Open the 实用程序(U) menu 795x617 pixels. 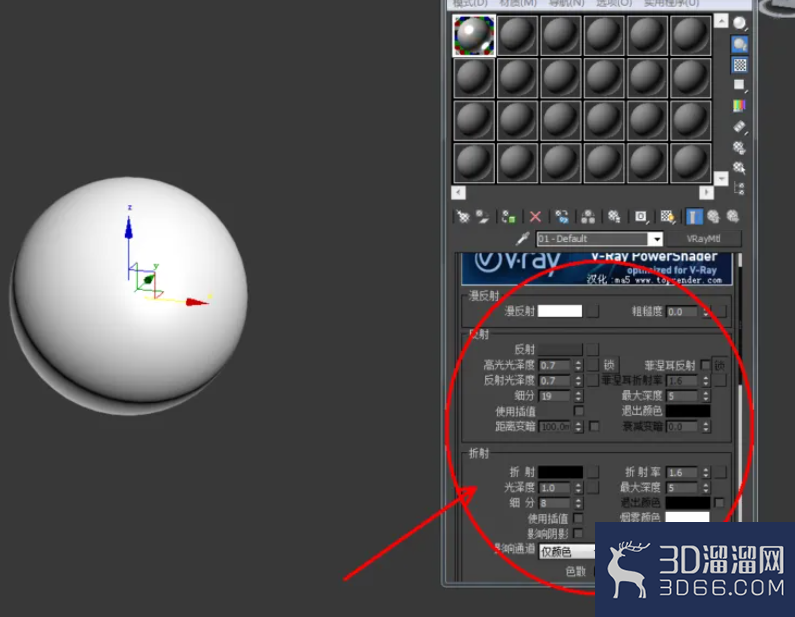pyautogui.click(x=672, y=3)
